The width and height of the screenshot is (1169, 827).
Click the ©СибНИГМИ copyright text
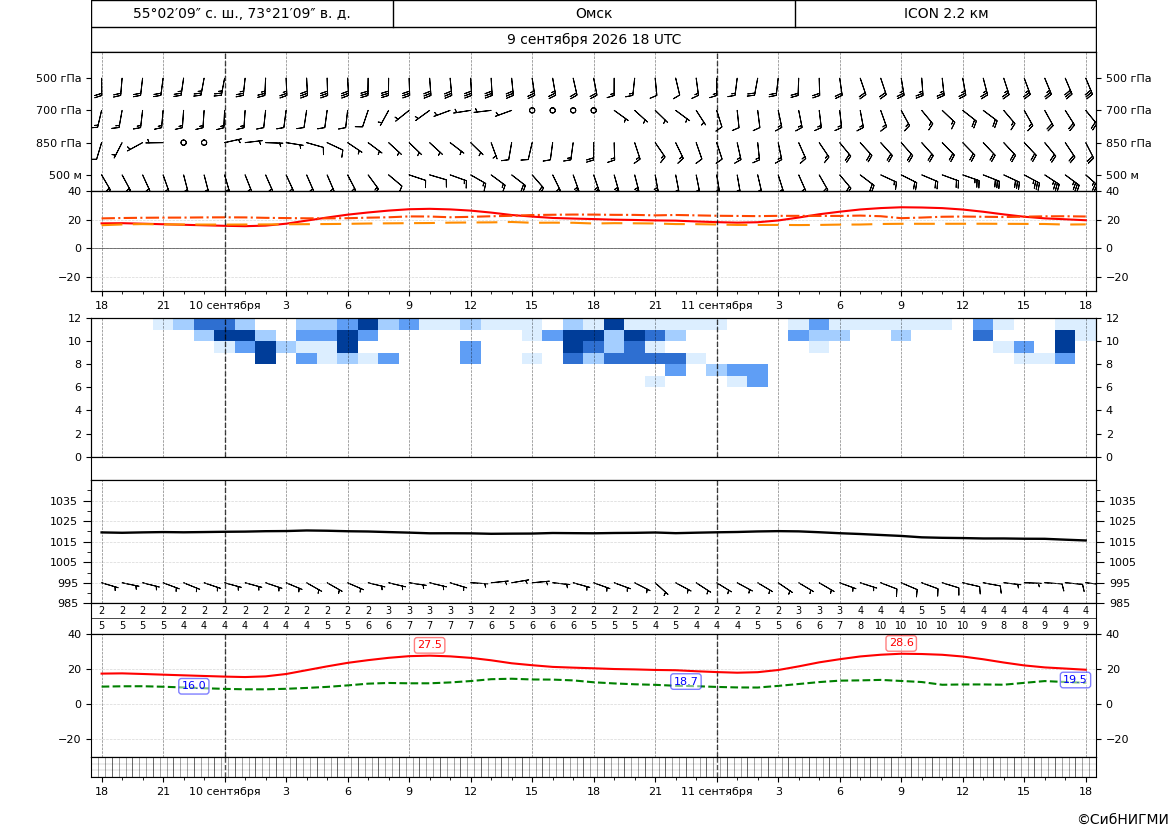(x=1123, y=819)
